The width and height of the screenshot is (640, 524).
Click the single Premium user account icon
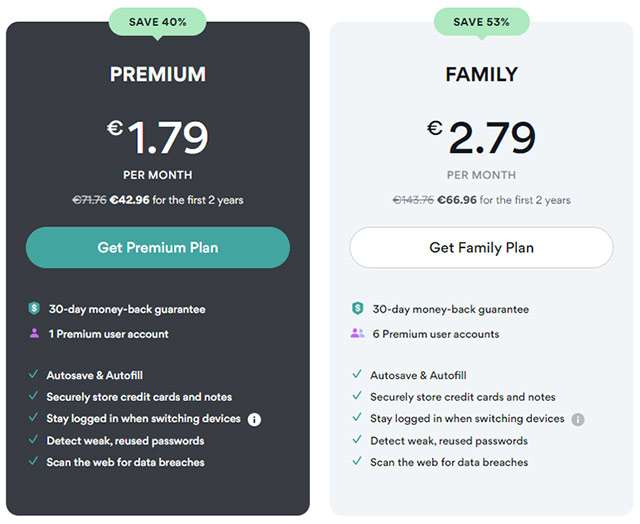tap(34, 334)
